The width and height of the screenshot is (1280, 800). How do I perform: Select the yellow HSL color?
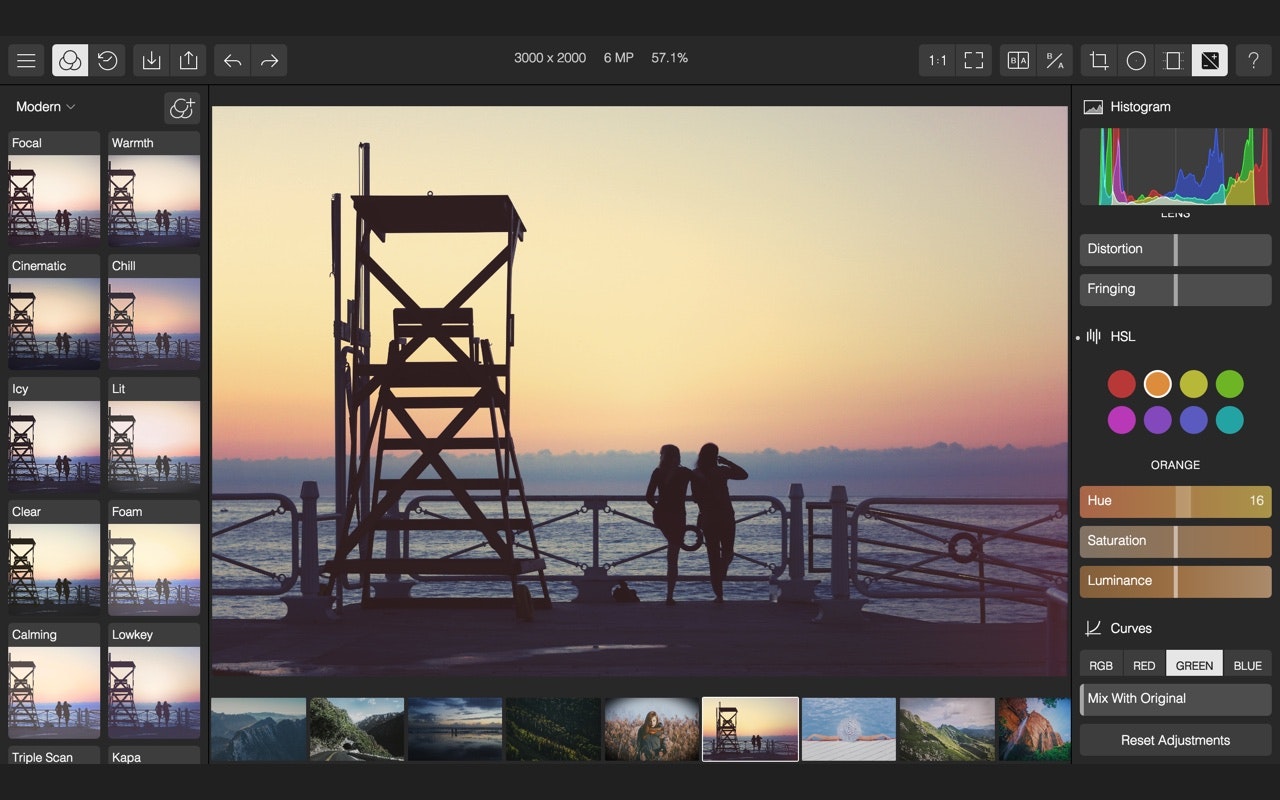tap(1194, 384)
